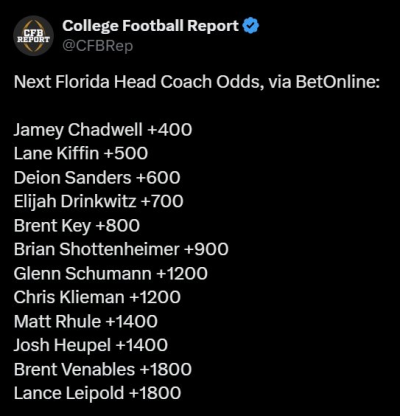Select the Lane Kiffin +500 line
This screenshot has height=416, width=400.
[81, 154]
